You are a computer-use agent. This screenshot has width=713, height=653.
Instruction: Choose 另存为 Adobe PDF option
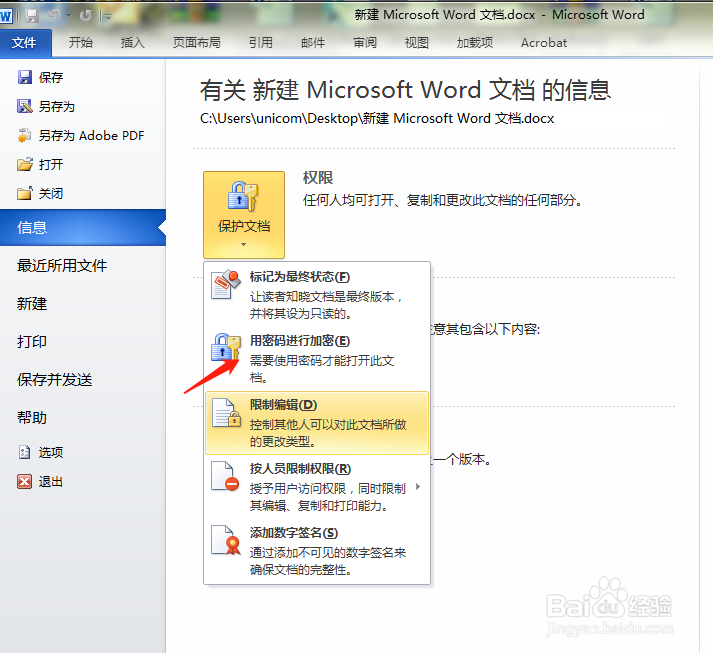pos(91,136)
